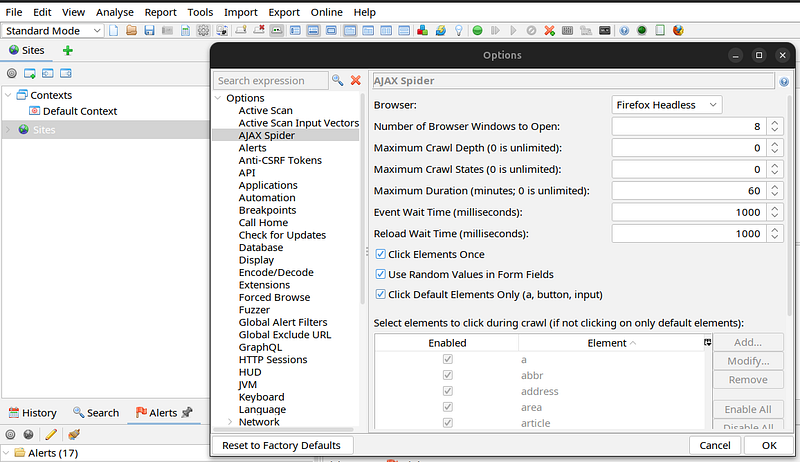Toggle break on all requests with the green circle
Screen dimensions: 800x462
(477, 31)
